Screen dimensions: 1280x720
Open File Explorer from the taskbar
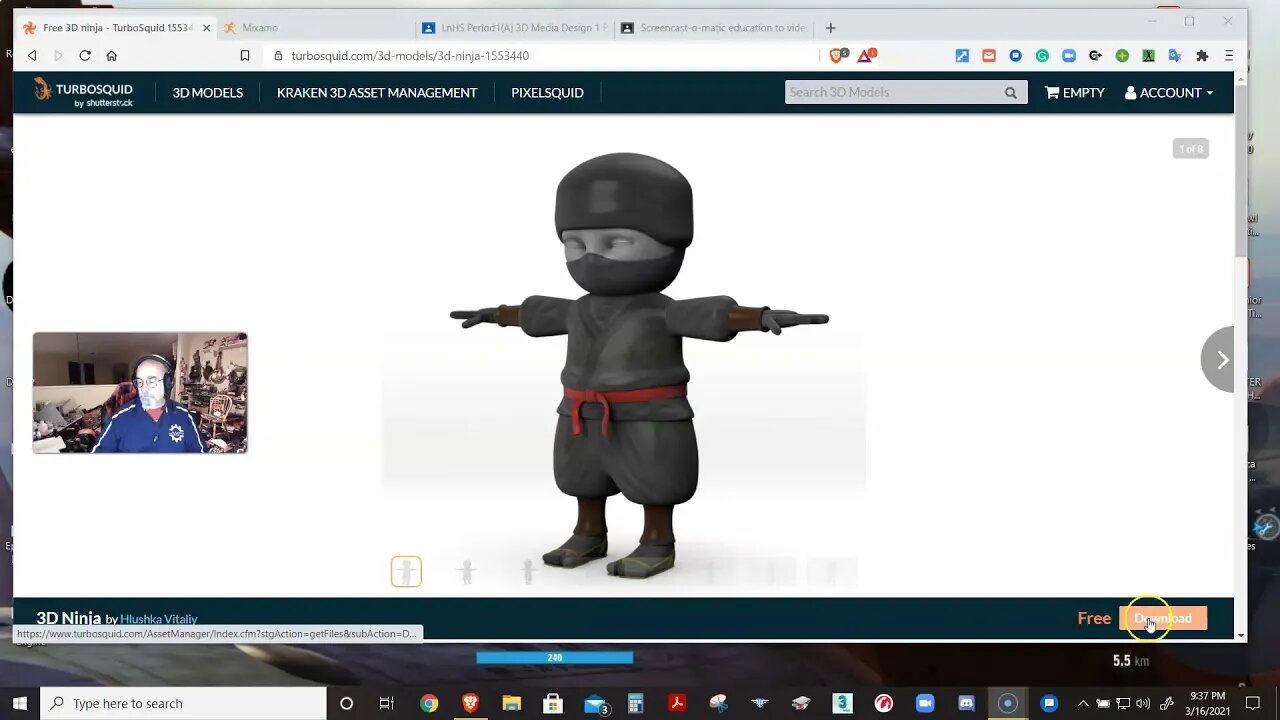tap(511, 703)
